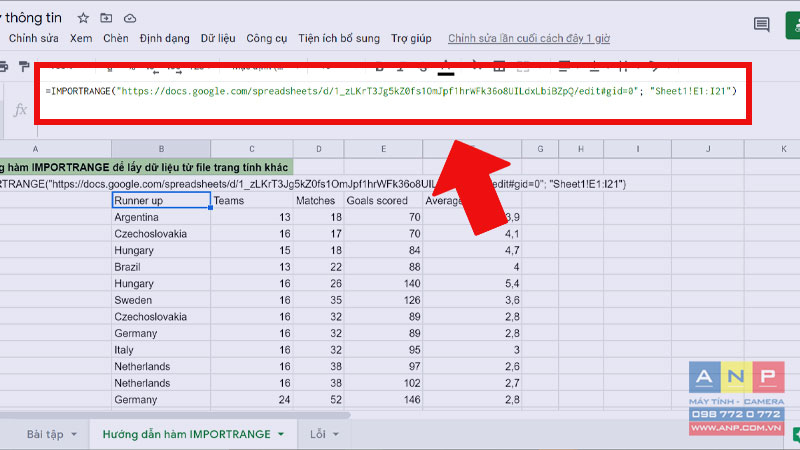Click the horizontal sheet scrollbar
This screenshot has width=800, height=450.
tap(175, 415)
